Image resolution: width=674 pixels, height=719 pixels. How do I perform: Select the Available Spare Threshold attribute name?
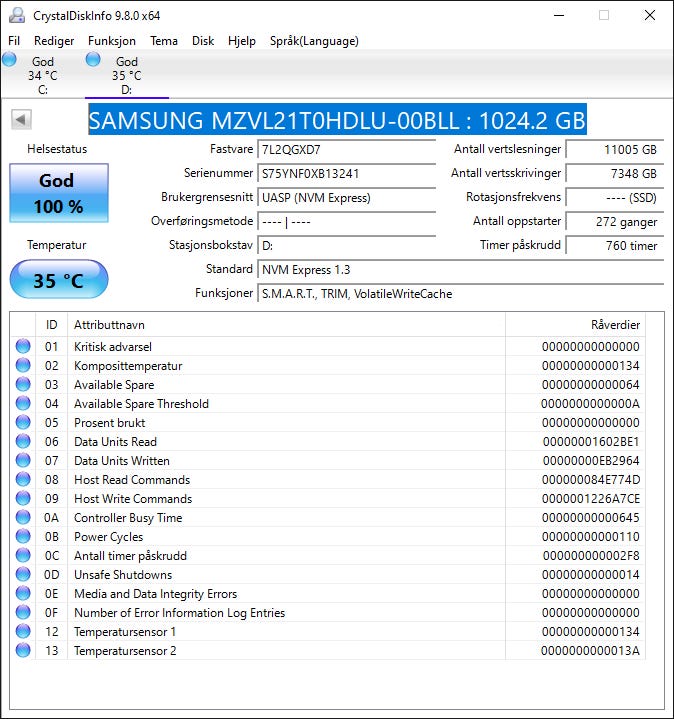[x=141, y=404]
